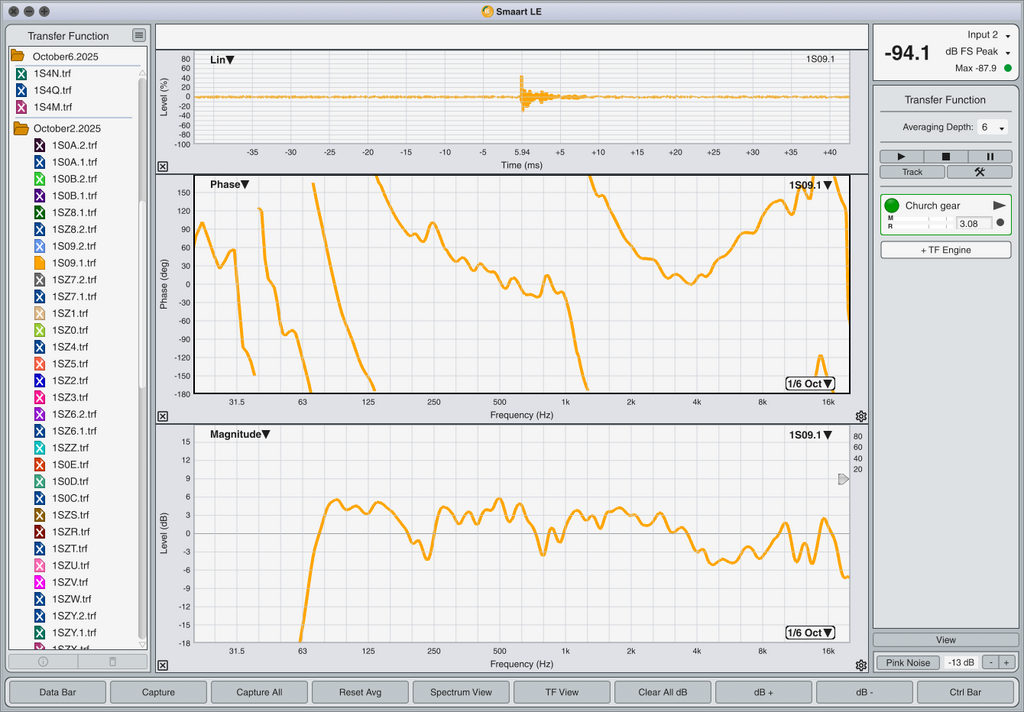1024x712 pixels.
Task: Open Phase plot gear settings
Action: point(861,416)
